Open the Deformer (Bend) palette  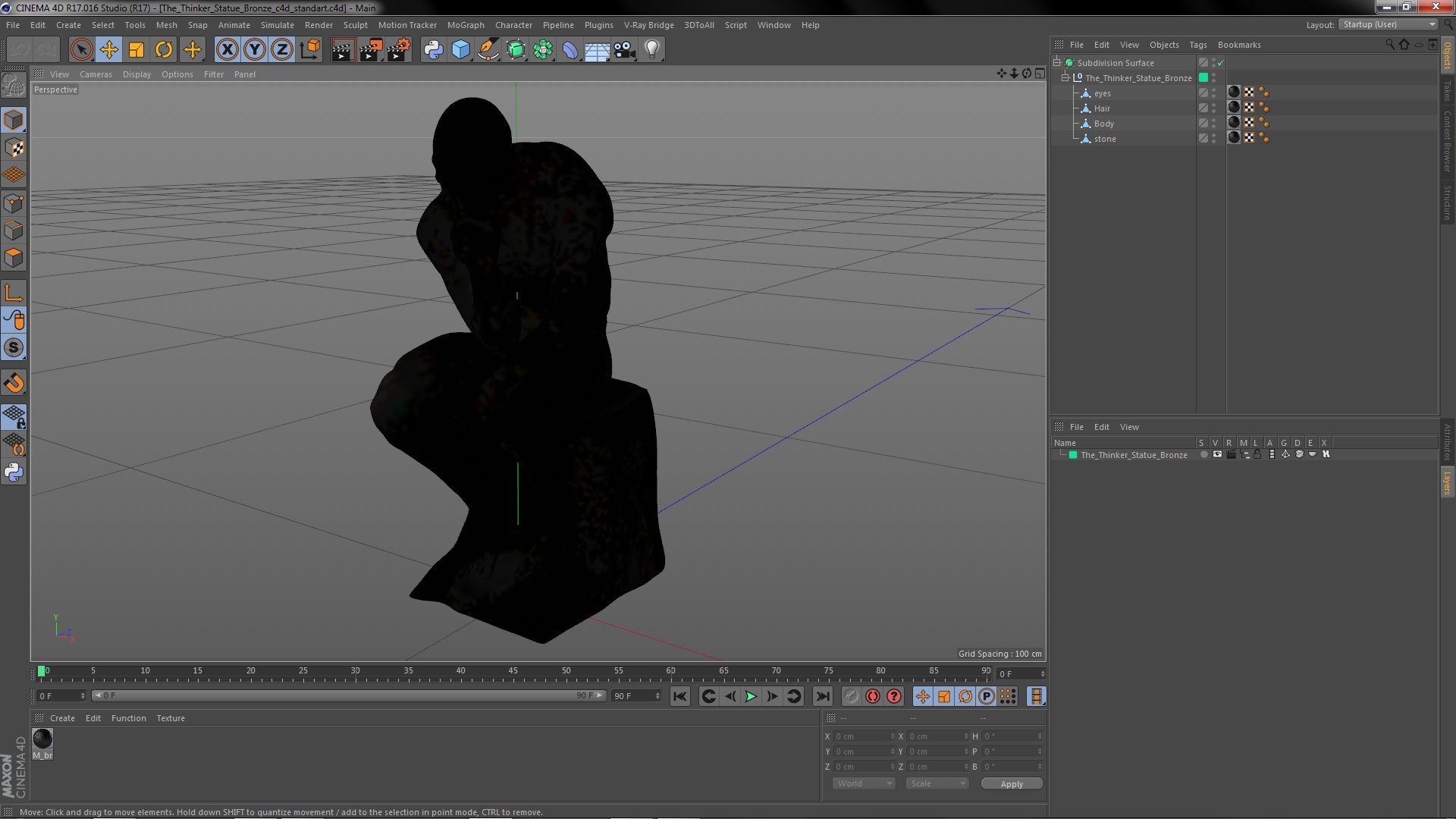click(x=570, y=50)
